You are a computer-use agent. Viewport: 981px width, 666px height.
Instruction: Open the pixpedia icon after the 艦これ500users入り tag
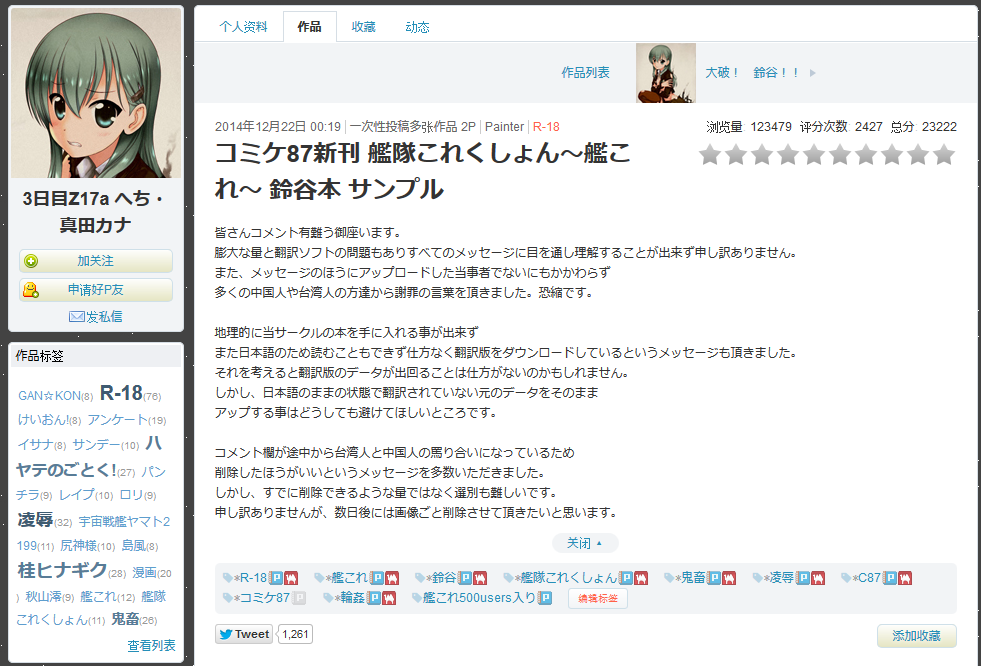click(545, 598)
